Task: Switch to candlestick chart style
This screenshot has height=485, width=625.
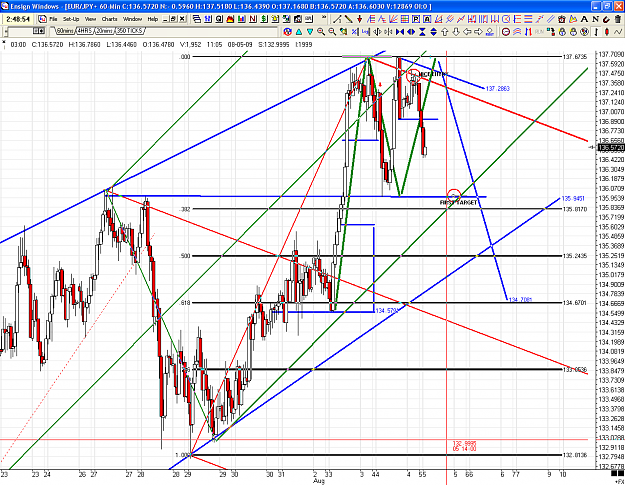Action: tap(606, 31)
